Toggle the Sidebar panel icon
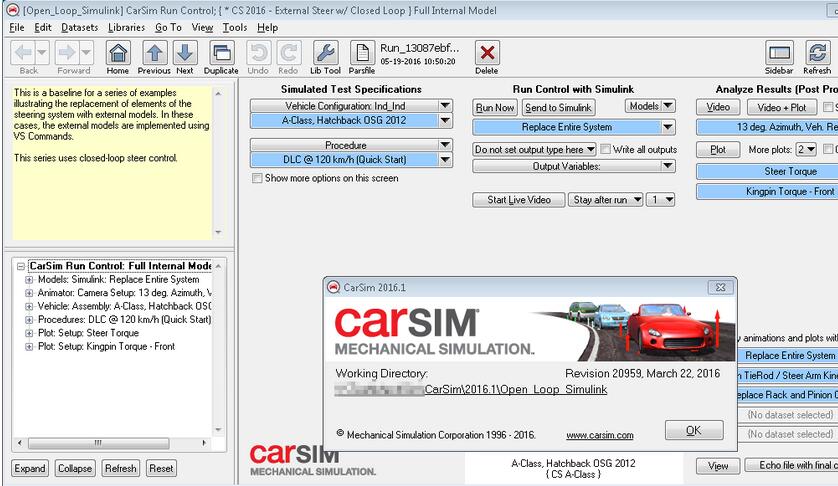This screenshot has width=838, height=486. pos(779,53)
